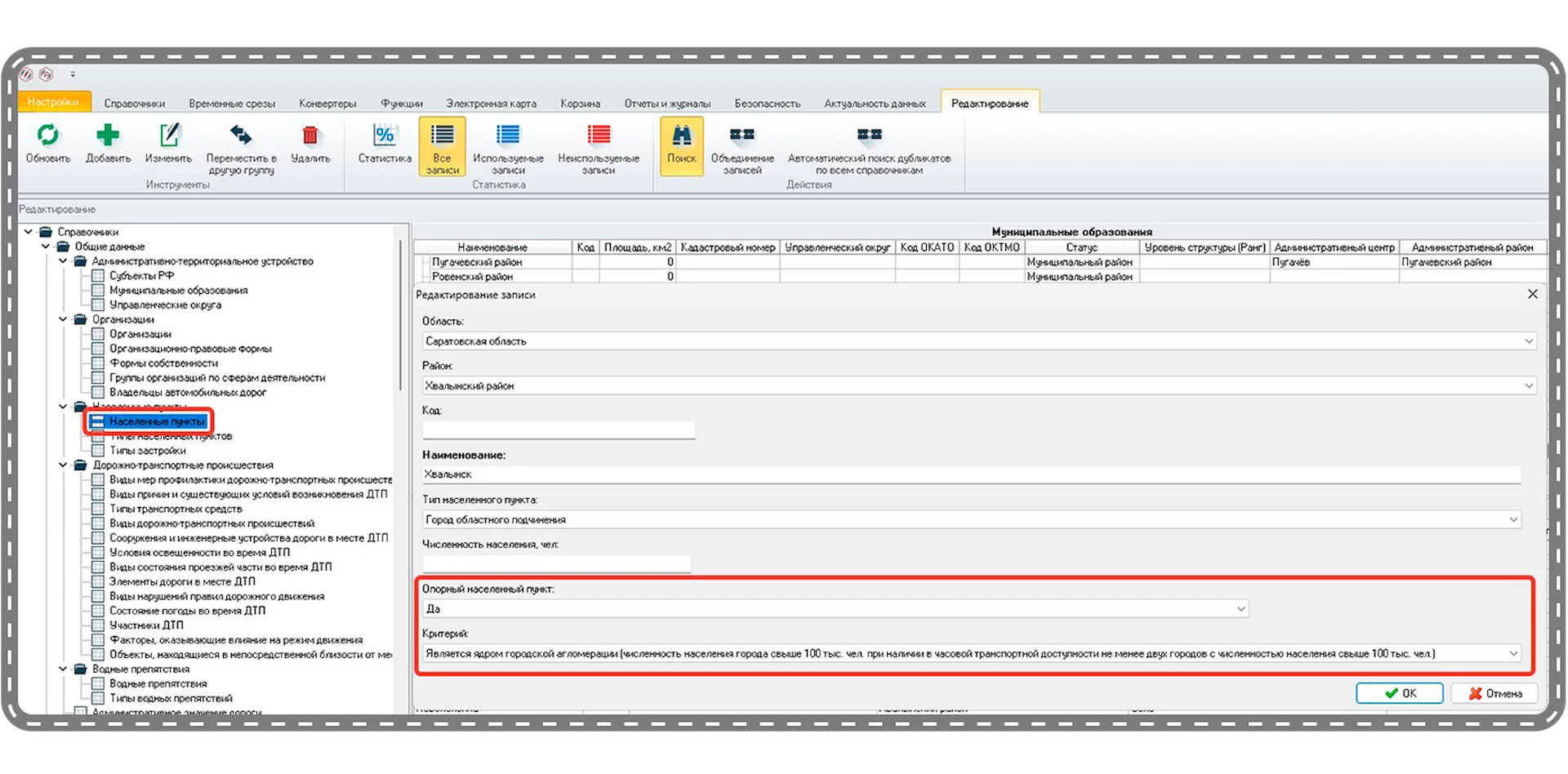
Task: Click the Объединение записей icon
Action: coord(742,136)
